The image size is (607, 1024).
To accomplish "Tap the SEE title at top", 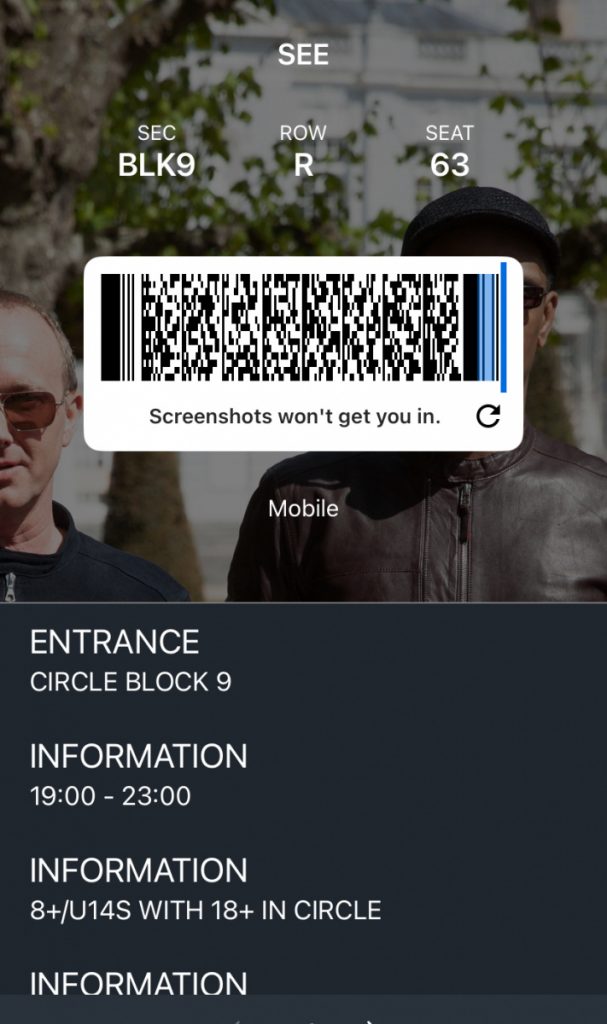I will coord(303,55).
